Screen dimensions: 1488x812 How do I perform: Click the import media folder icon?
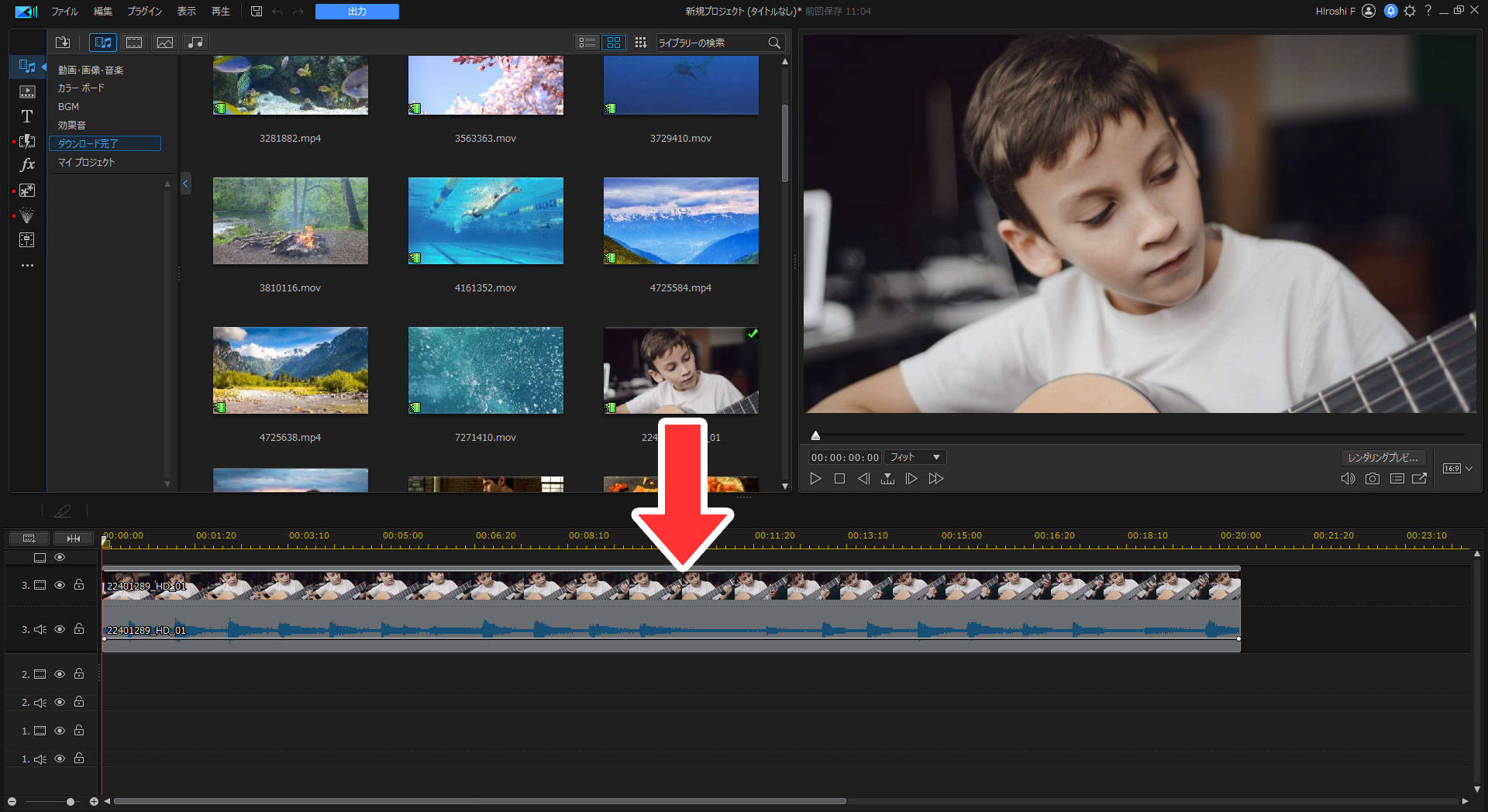pyautogui.click(x=63, y=43)
